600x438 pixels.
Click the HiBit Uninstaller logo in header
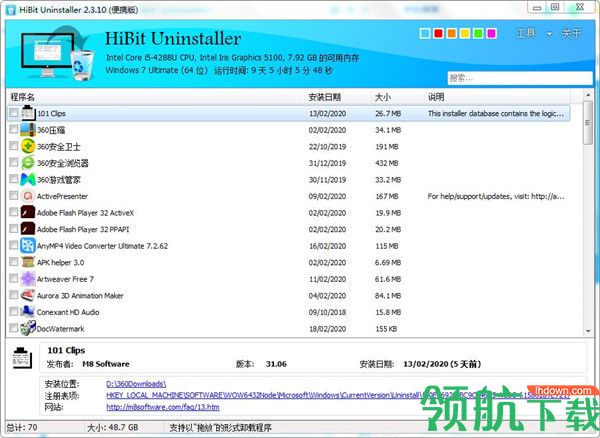(56, 53)
